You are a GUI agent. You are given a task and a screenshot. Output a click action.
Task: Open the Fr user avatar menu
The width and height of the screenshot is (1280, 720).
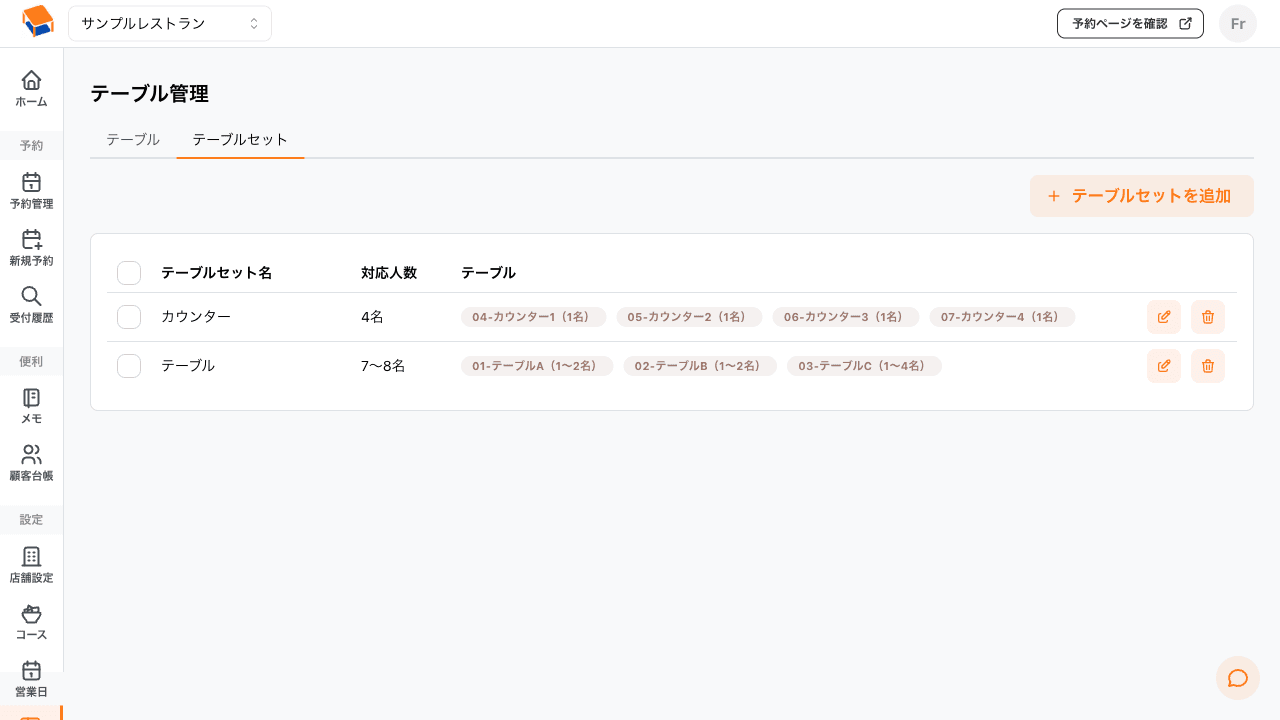1237,24
